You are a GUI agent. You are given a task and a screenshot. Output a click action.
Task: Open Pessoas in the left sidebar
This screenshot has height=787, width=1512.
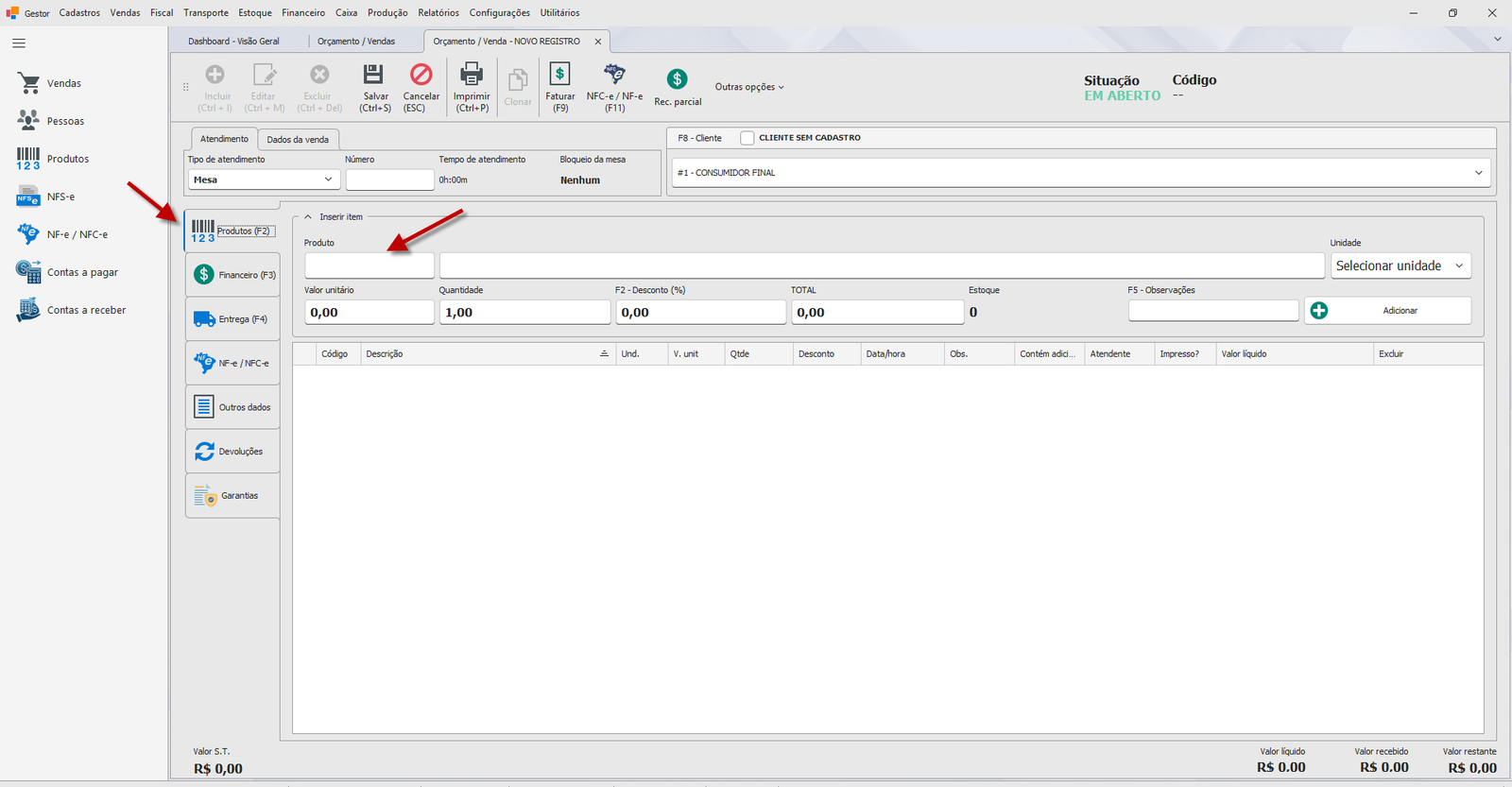pyautogui.click(x=51, y=121)
